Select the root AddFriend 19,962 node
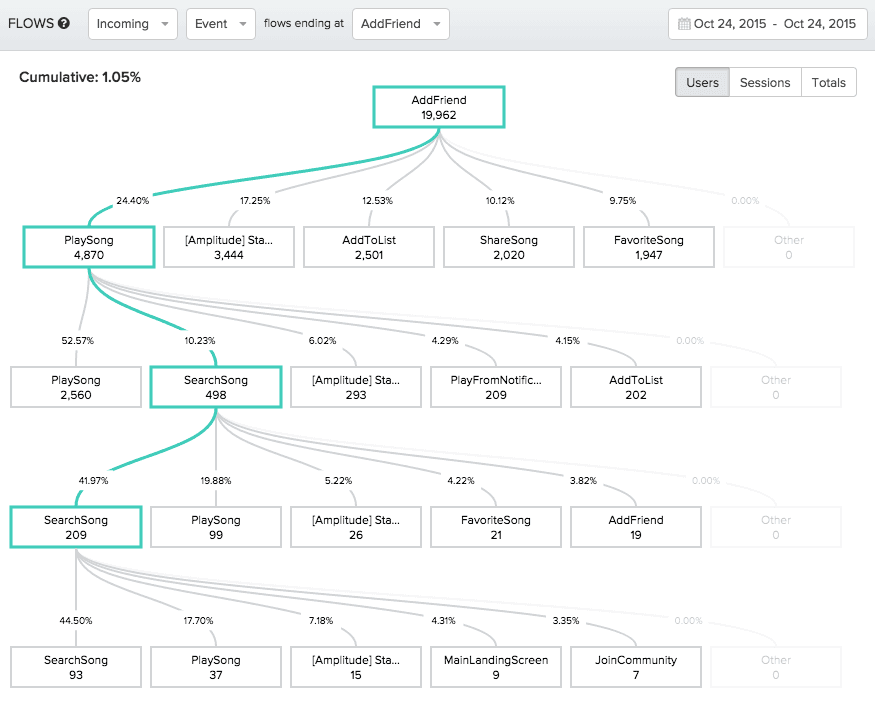 point(439,107)
